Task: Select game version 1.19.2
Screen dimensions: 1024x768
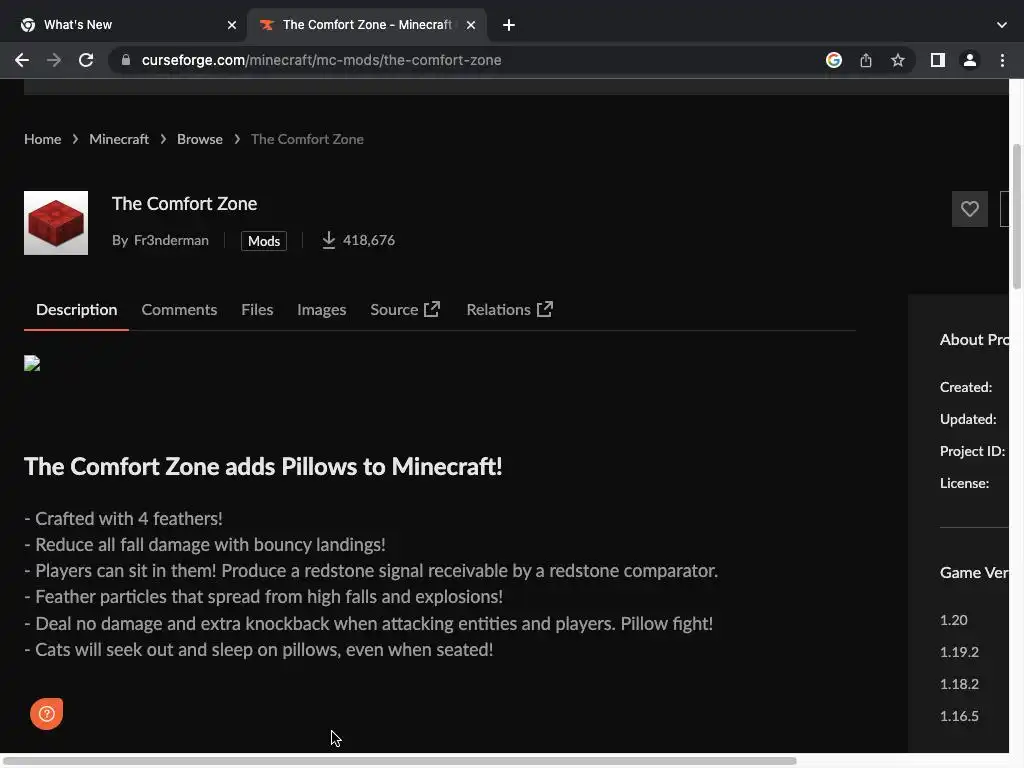Action: coord(959,652)
